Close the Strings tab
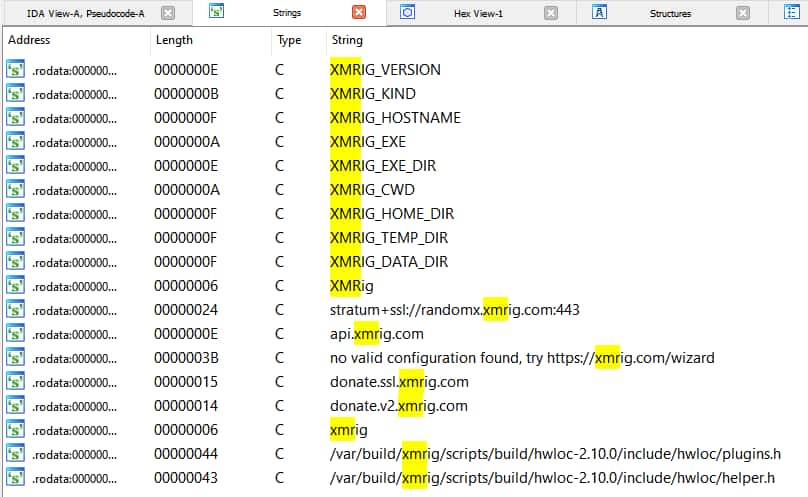This screenshot has width=808, height=497. pyautogui.click(x=359, y=13)
